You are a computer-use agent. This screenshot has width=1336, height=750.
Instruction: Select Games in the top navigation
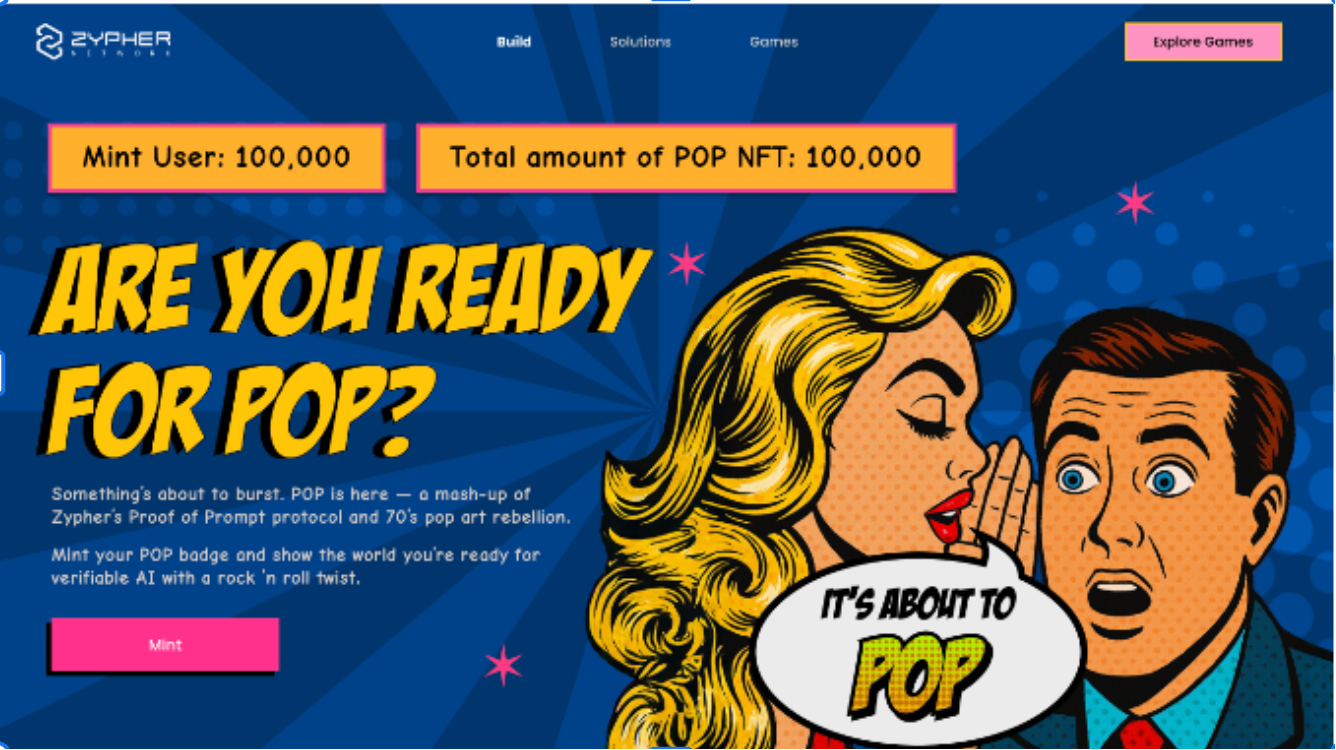coord(774,42)
